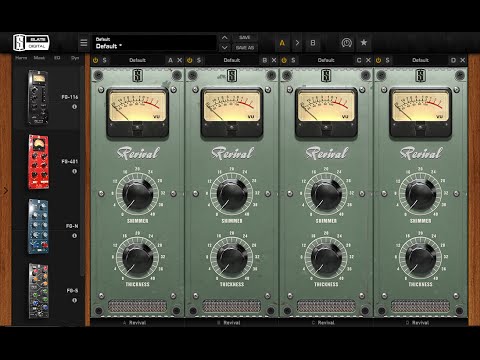Solo slot C with its S button
480x360 pixels.
point(293,60)
